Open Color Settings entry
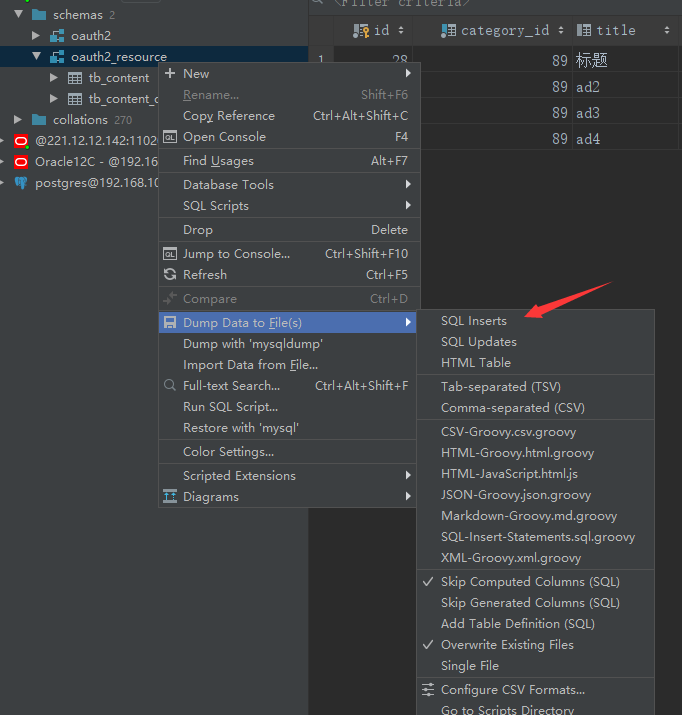 (x=288, y=451)
